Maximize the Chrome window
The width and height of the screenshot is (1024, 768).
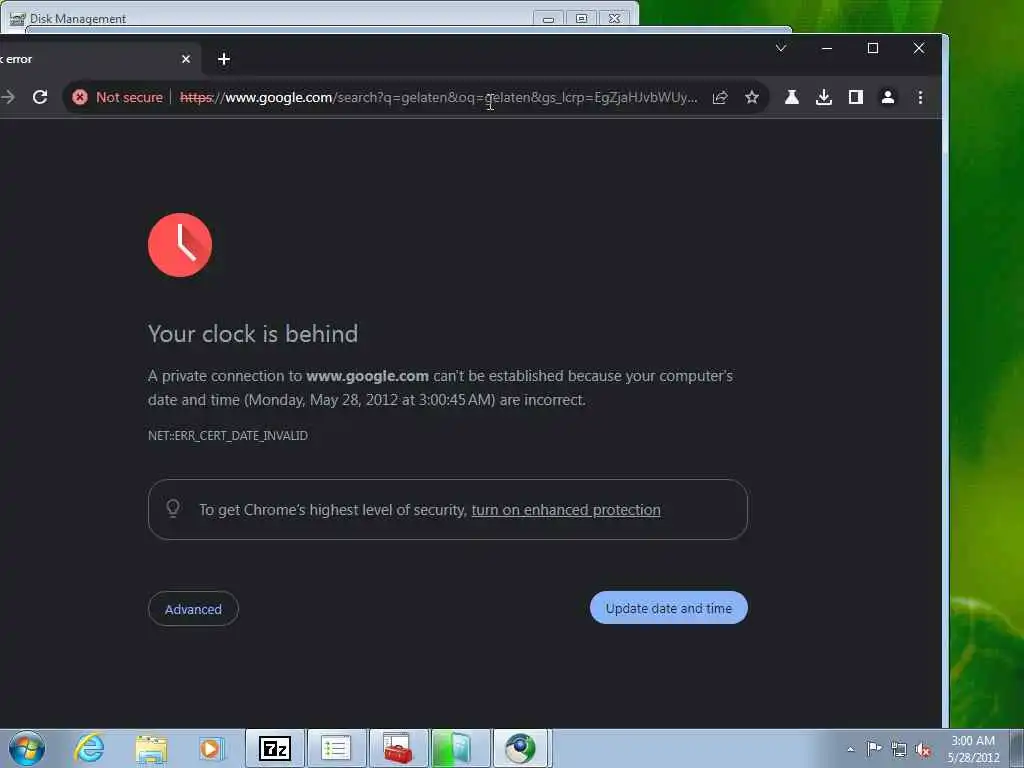click(x=872, y=48)
